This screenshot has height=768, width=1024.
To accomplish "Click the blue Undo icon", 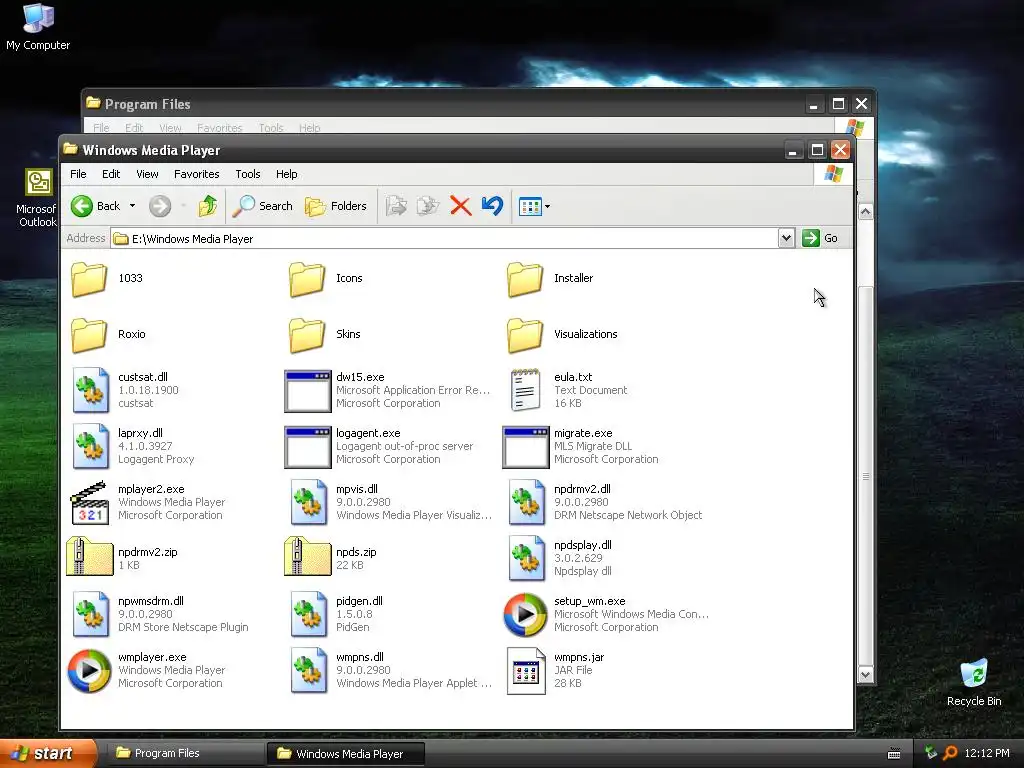I will click(492, 206).
